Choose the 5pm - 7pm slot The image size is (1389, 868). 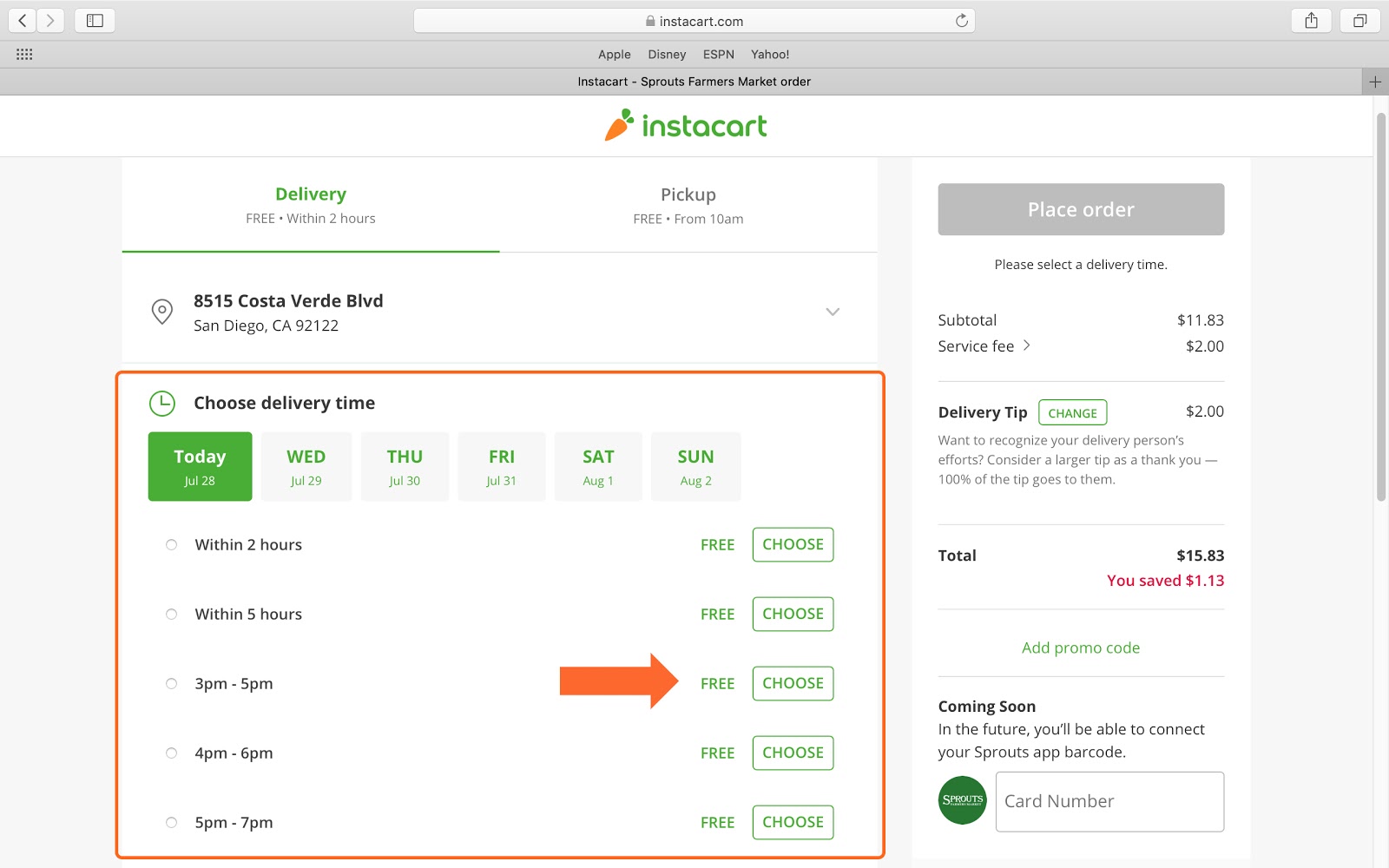tap(793, 823)
